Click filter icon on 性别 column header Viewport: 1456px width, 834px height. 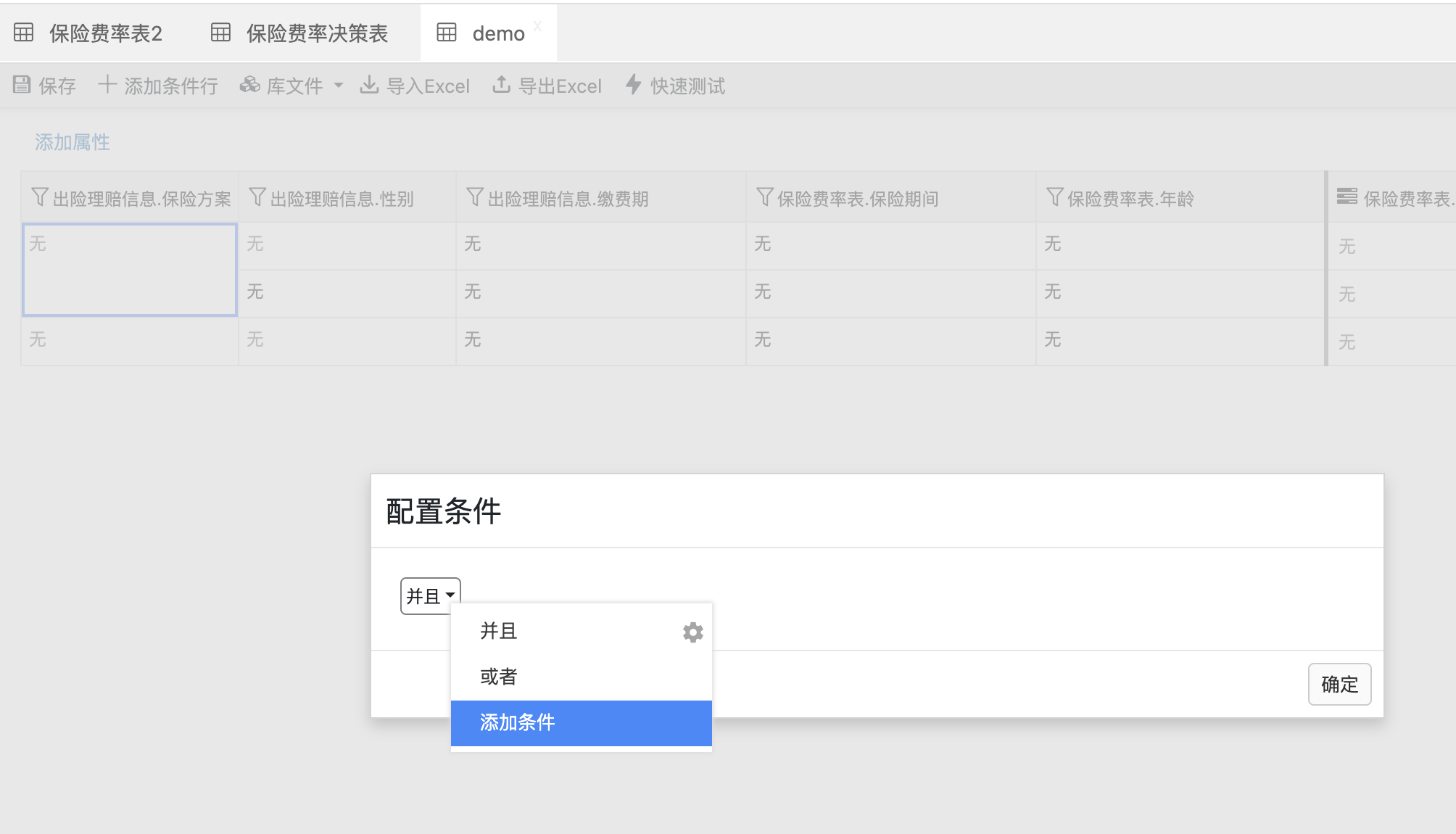click(257, 197)
